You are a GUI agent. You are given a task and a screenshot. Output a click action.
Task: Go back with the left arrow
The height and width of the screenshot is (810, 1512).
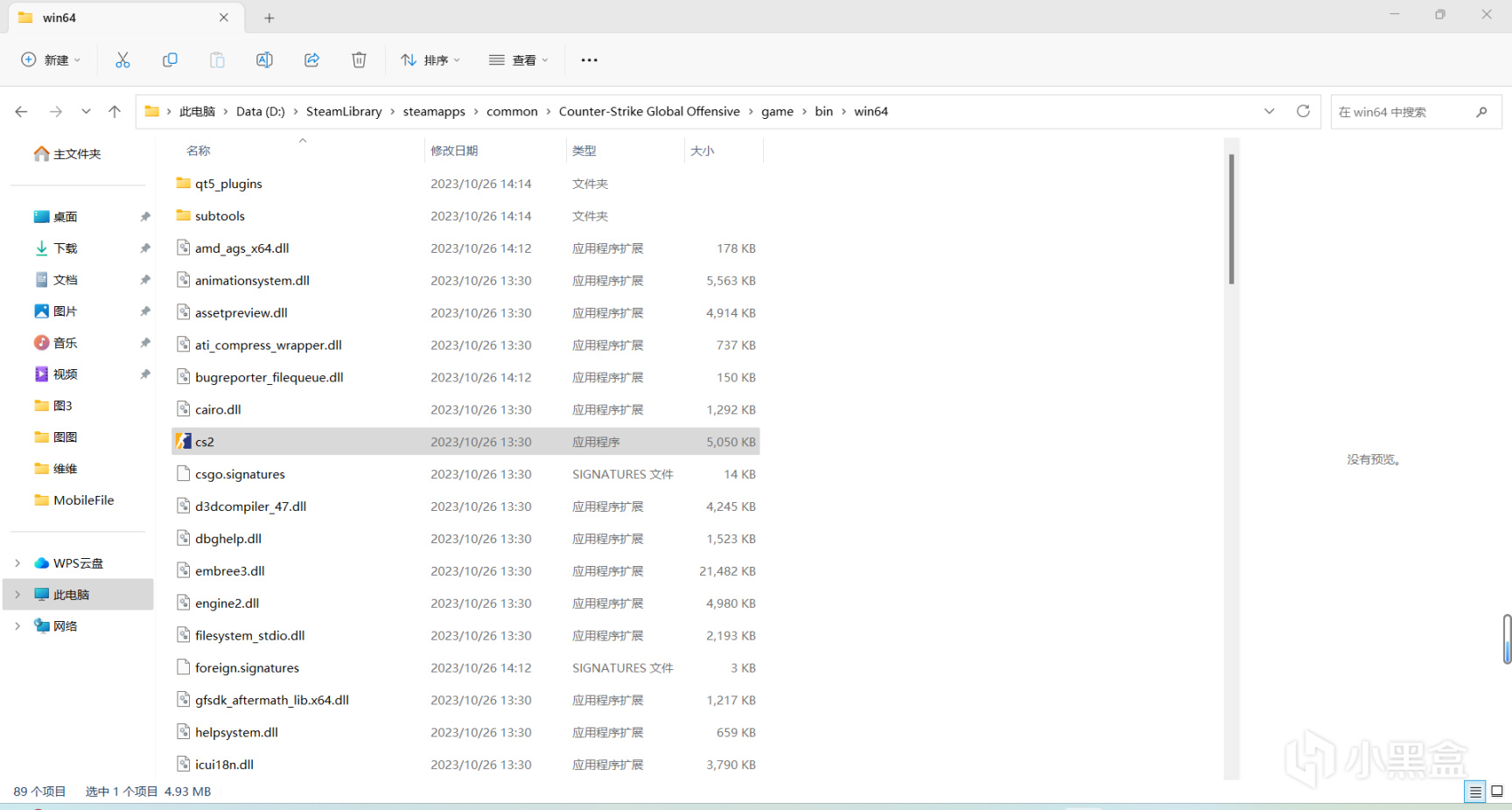[22, 111]
